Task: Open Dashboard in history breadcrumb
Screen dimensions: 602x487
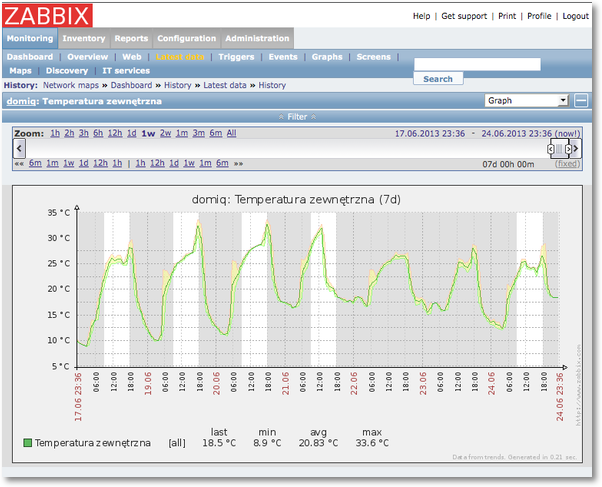Action: point(131,85)
